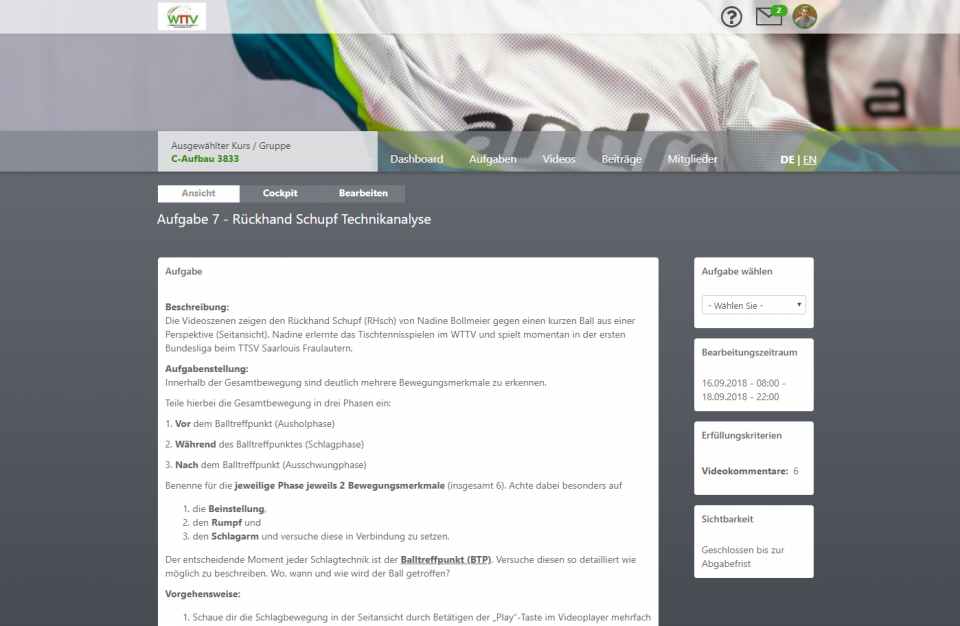Switch language to EN
Image resolution: width=960 pixels, height=626 pixels.
tap(809, 160)
